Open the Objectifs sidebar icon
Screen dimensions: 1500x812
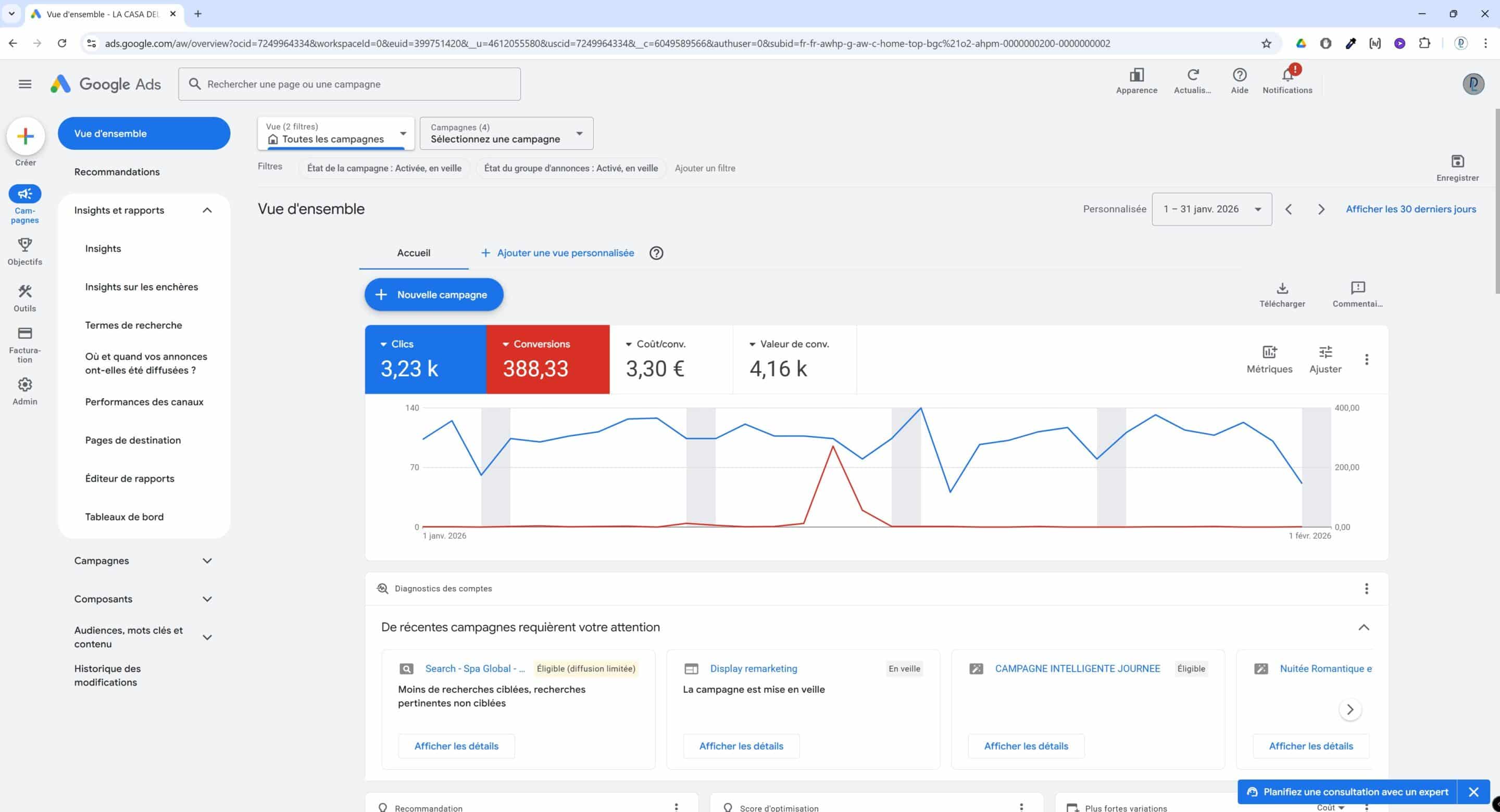point(25,245)
